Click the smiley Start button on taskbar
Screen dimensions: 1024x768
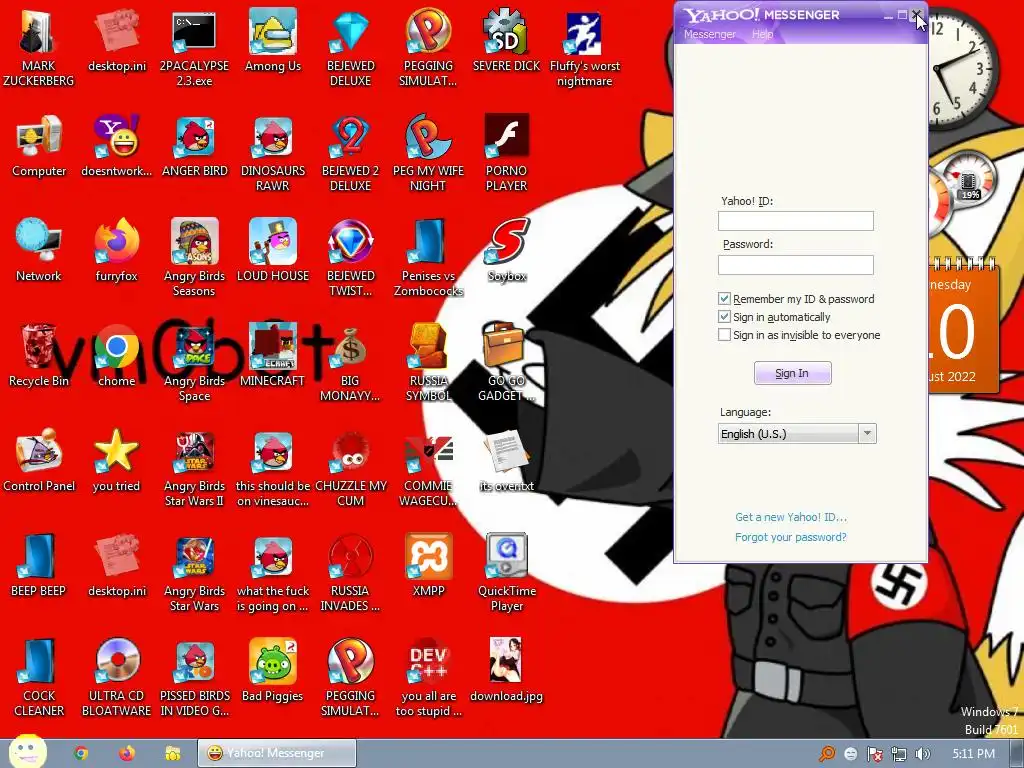pos(27,751)
